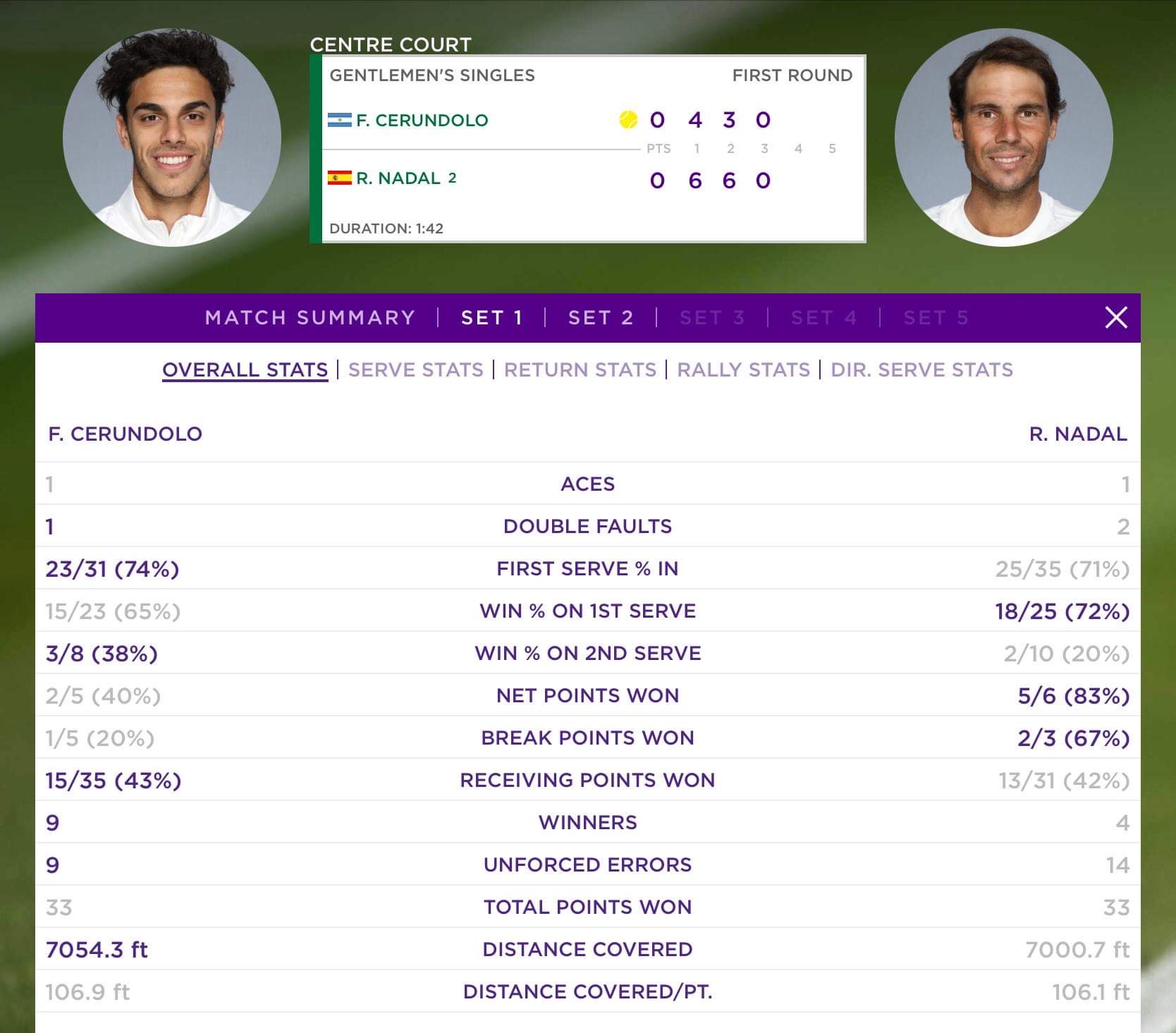
Task: Select the Set 2 tab
Action: (x=601, y=317)
